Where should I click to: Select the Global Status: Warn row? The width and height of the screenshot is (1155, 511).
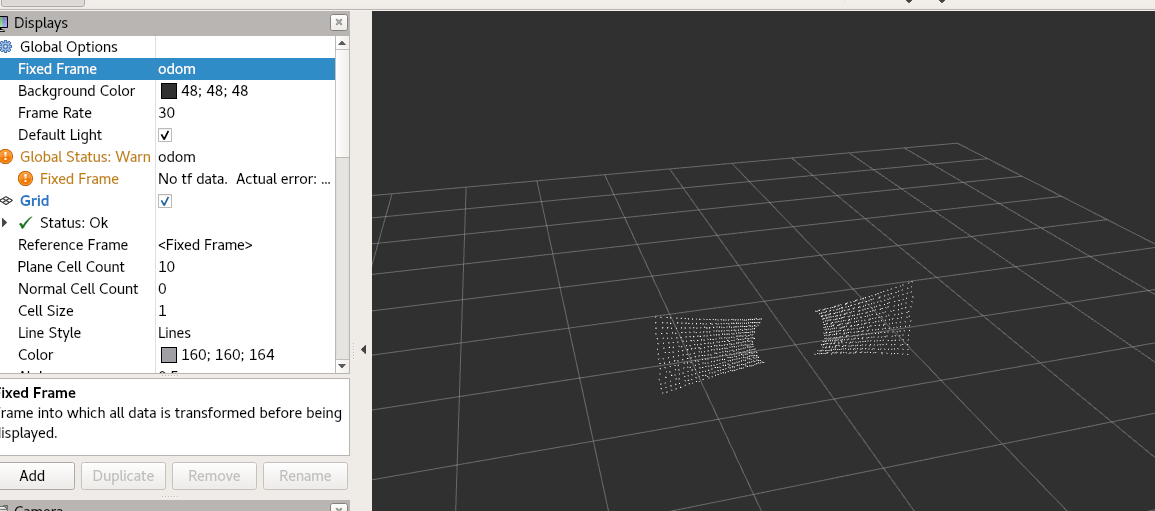click(167, 157)
